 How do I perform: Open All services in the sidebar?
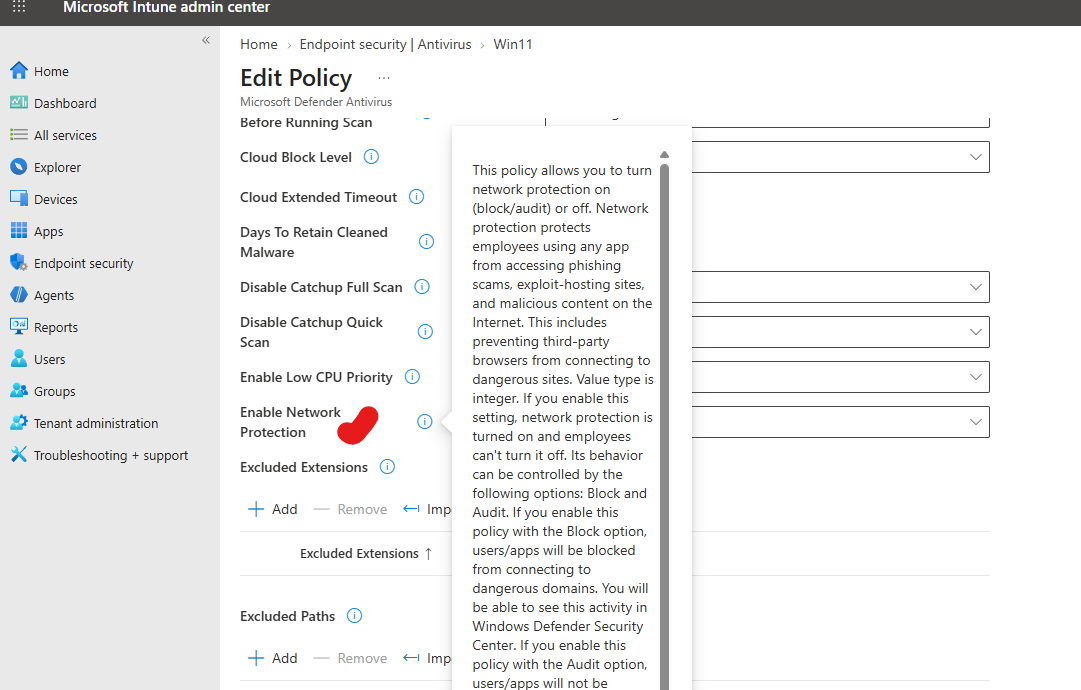pyautogui.click(x=65, y=135)
